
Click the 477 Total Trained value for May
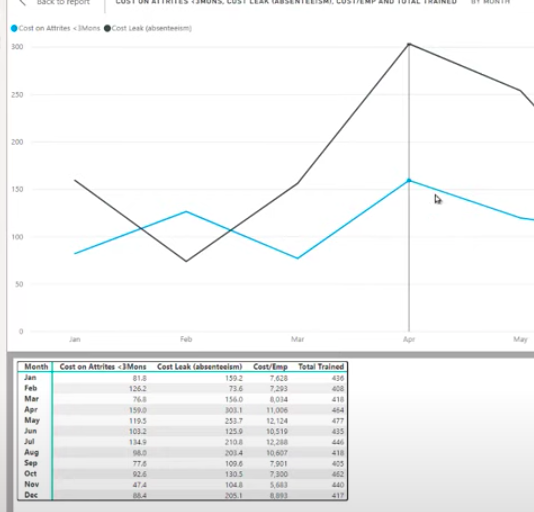pyautogui.click(x=338, y=421)
